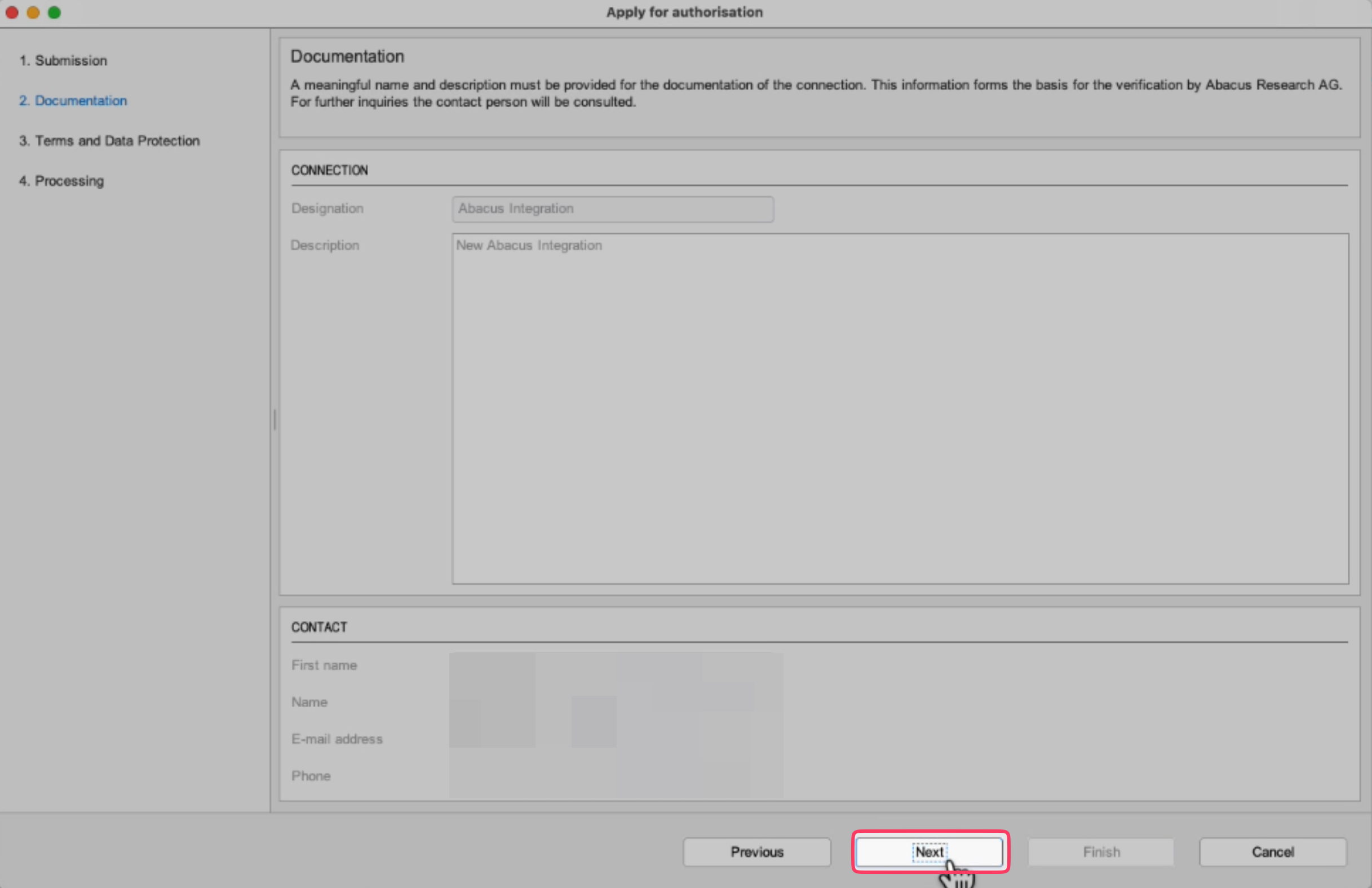Click the Next button
Screen dimensions: 1372x888
(930, 851)
